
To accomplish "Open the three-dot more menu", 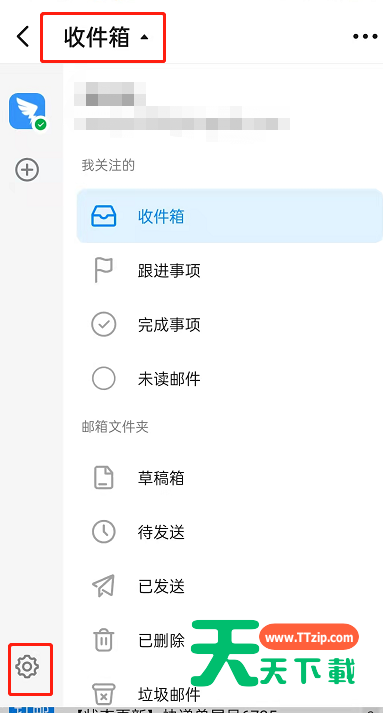I will [x=365, y=36].
